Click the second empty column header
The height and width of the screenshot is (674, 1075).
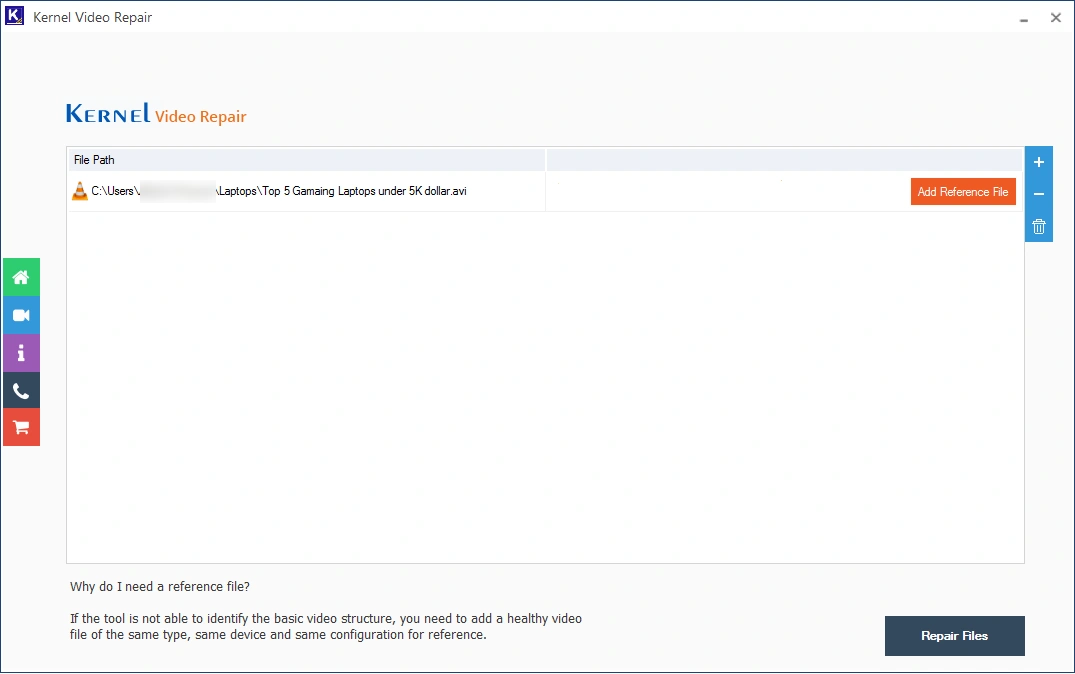coord(784,160)
